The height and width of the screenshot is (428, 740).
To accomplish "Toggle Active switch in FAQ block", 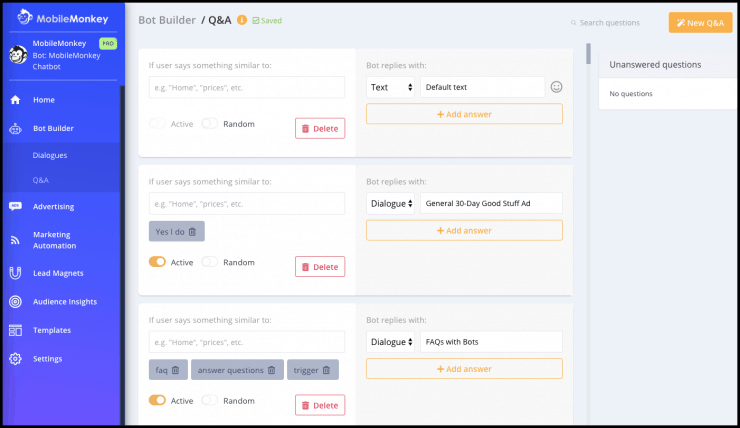I will 157,400.
